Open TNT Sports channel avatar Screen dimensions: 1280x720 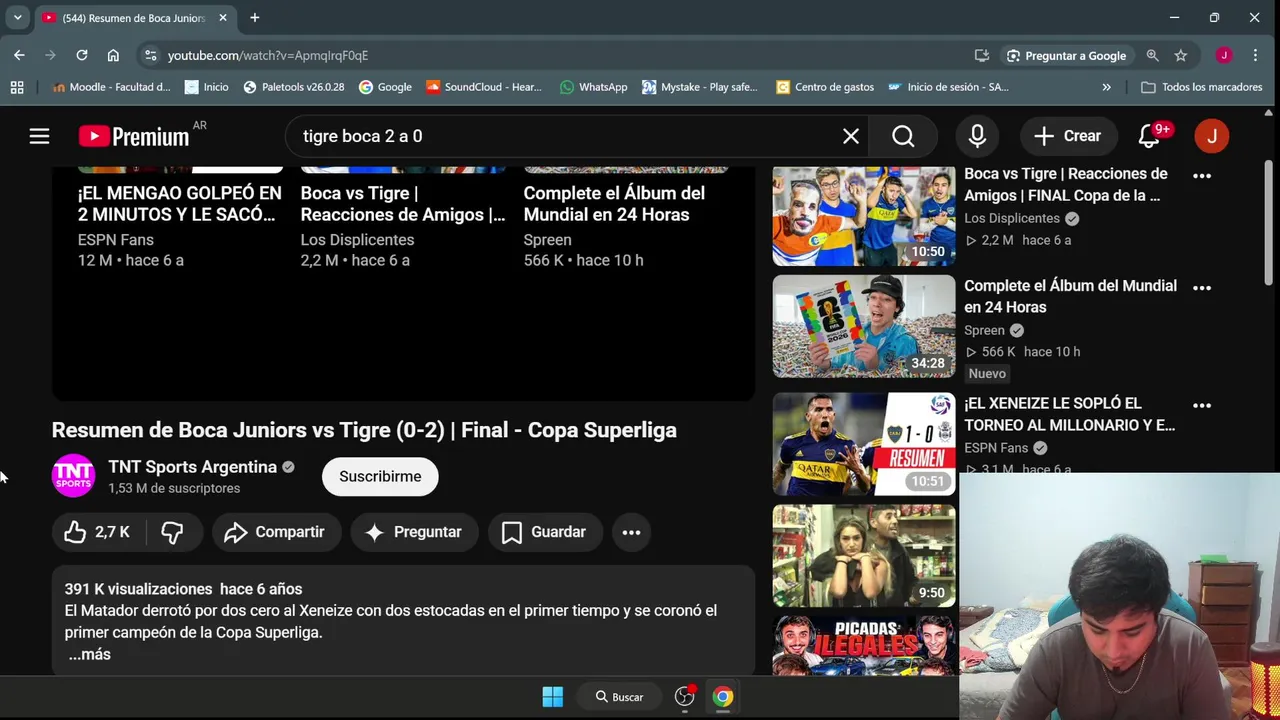pyautogui.click(x=73, y=476)
